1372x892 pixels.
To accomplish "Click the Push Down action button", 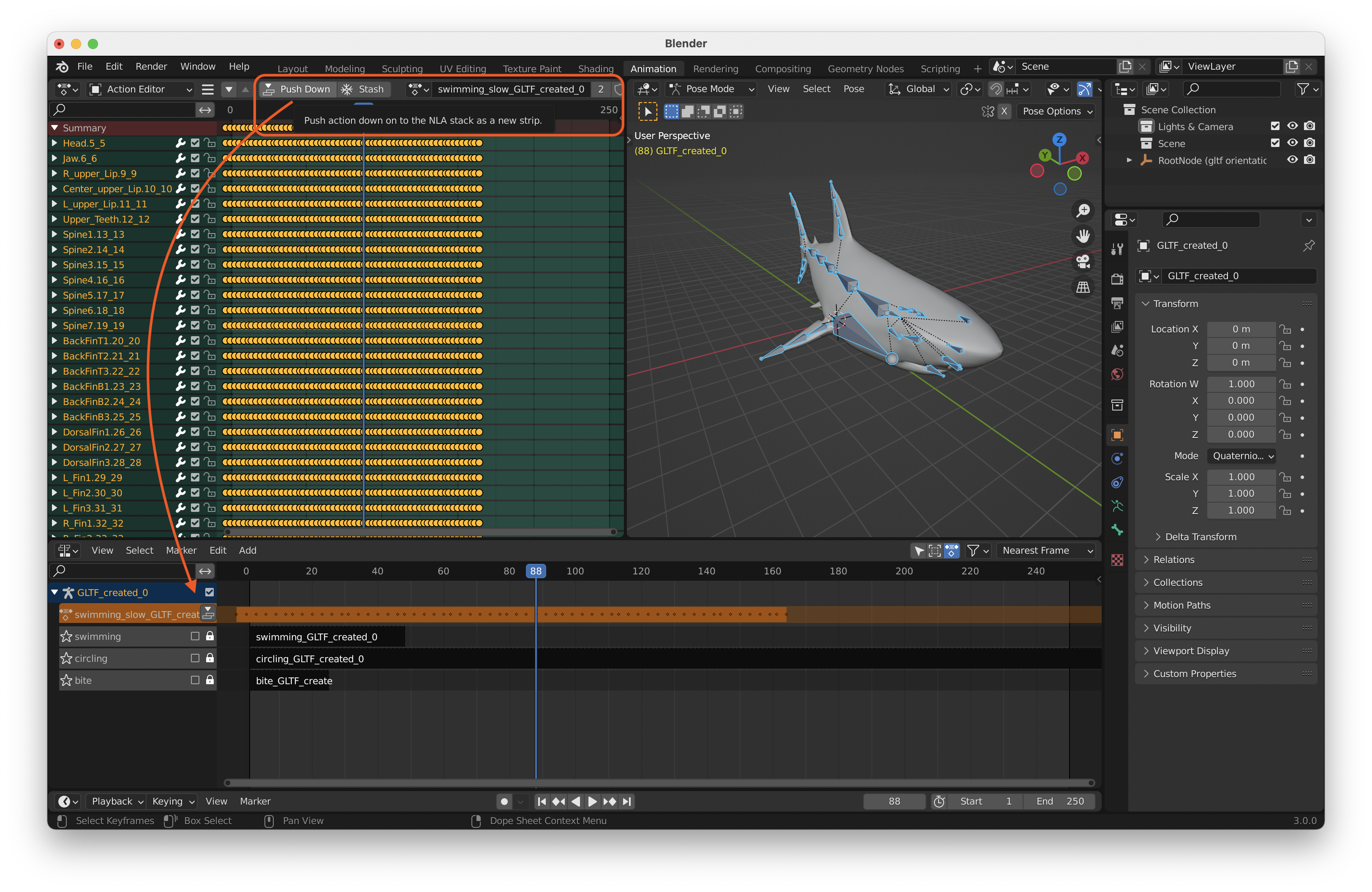I will coord(297,89).
